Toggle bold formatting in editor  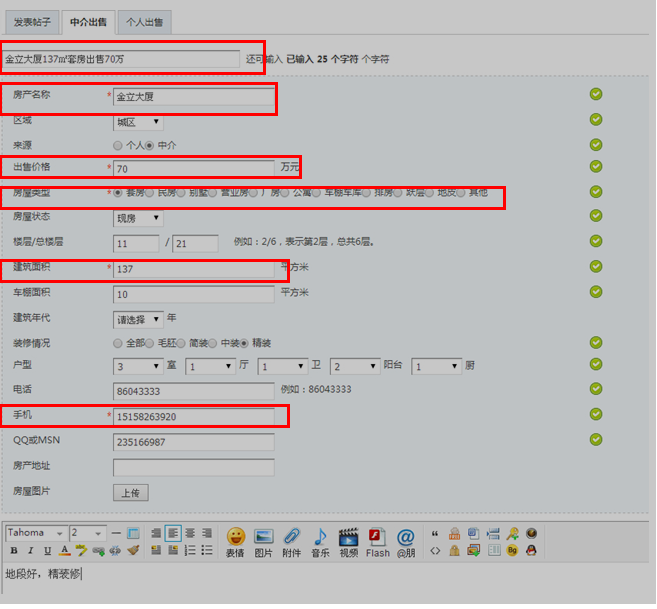pyautogui.click(x=14, y=550)
